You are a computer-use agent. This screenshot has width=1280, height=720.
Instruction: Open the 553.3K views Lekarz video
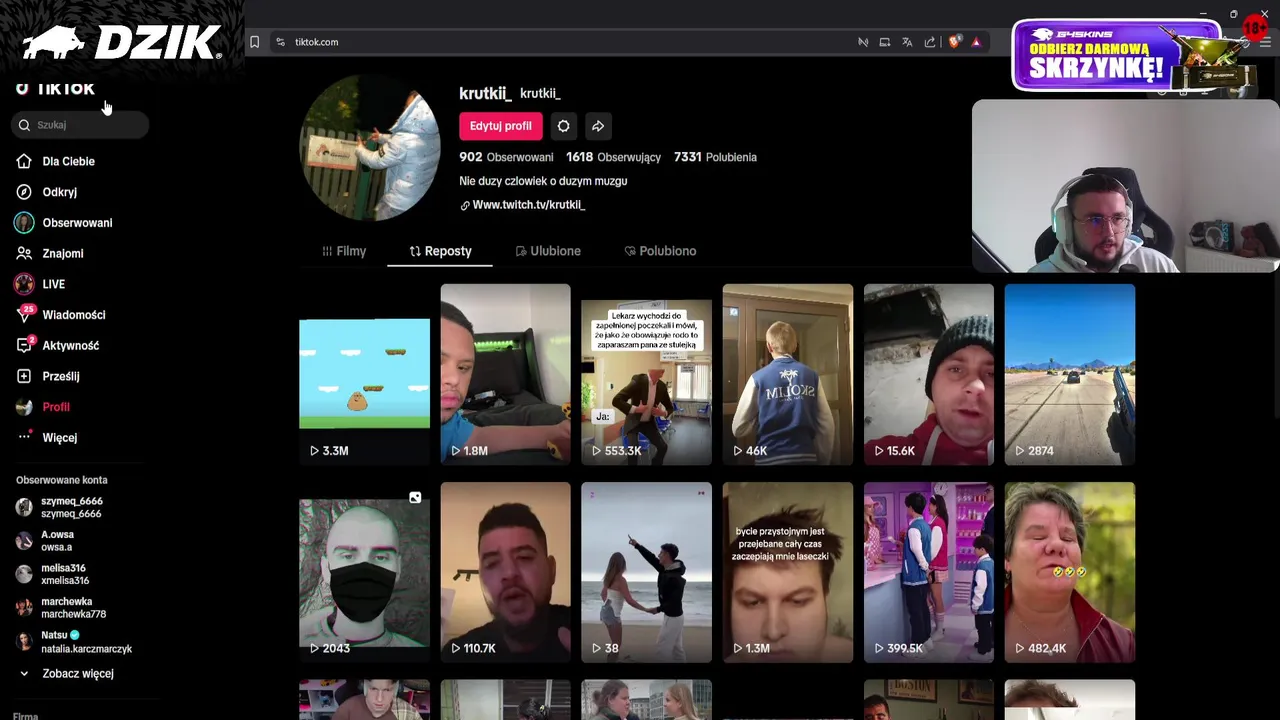646,375
